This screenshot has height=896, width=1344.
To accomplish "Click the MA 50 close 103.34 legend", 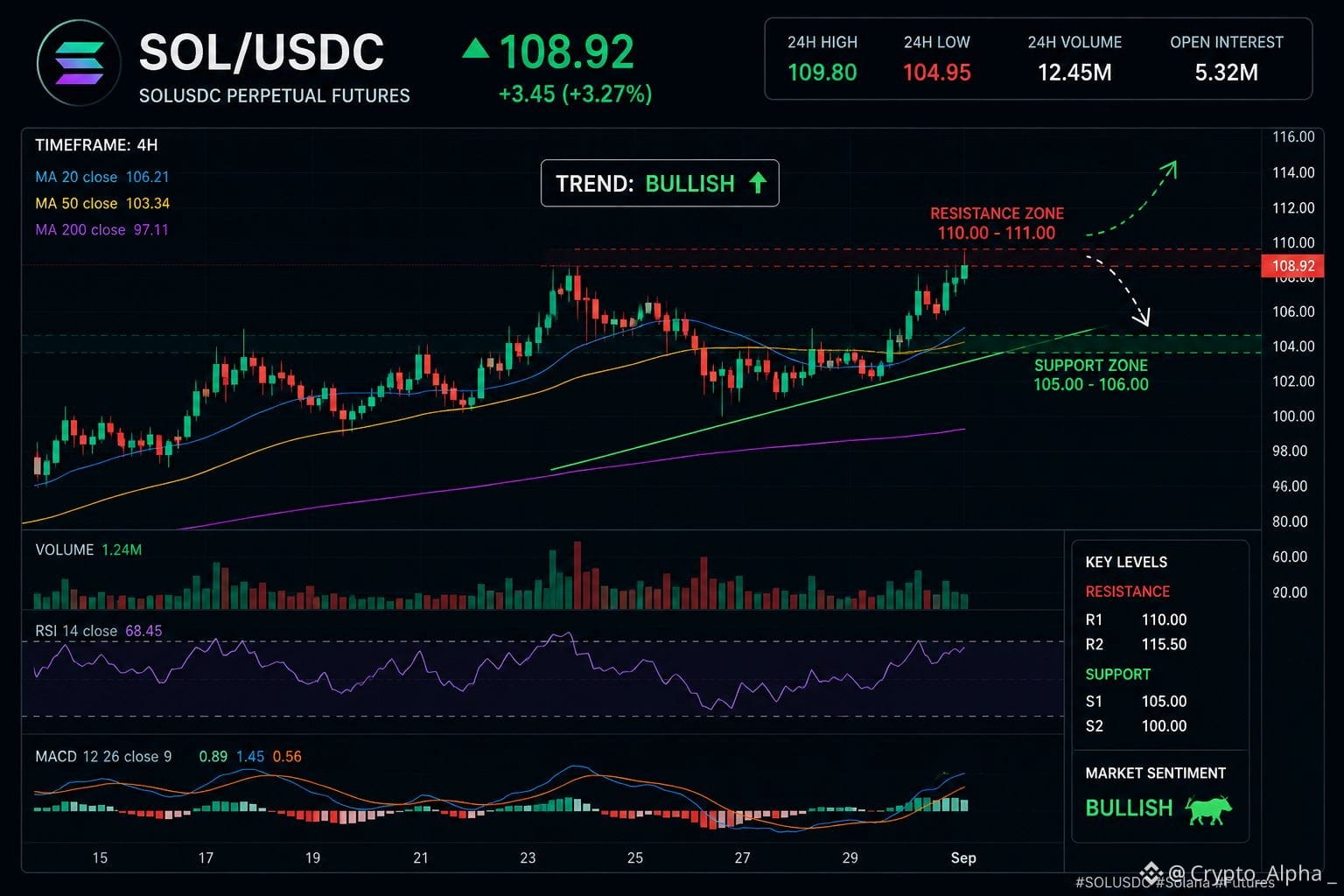I will (102, 203).
